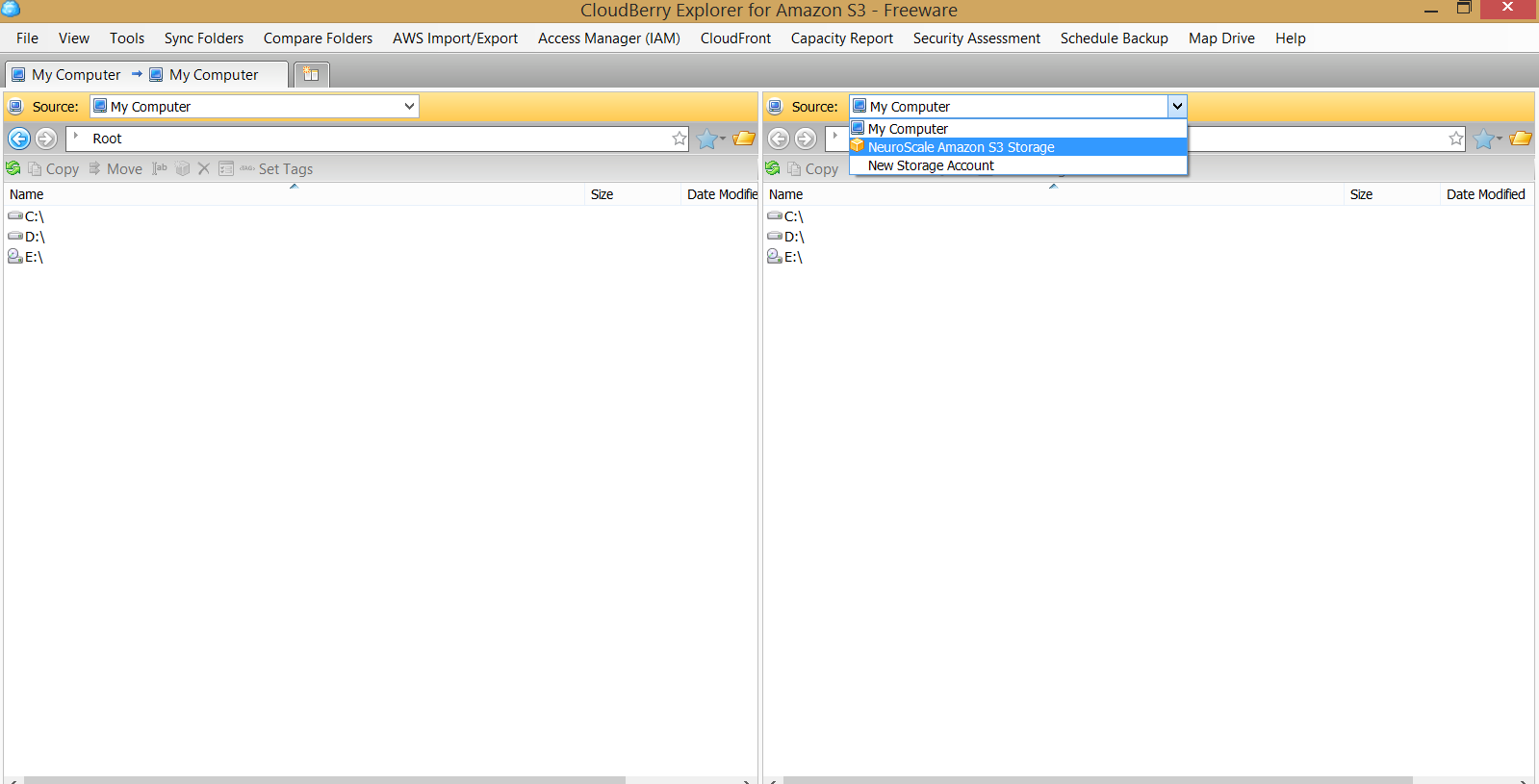Select drive E:\ in the left pane
Image resolution: width=1539 pixels, height=784 pixels.
[26, 257]
